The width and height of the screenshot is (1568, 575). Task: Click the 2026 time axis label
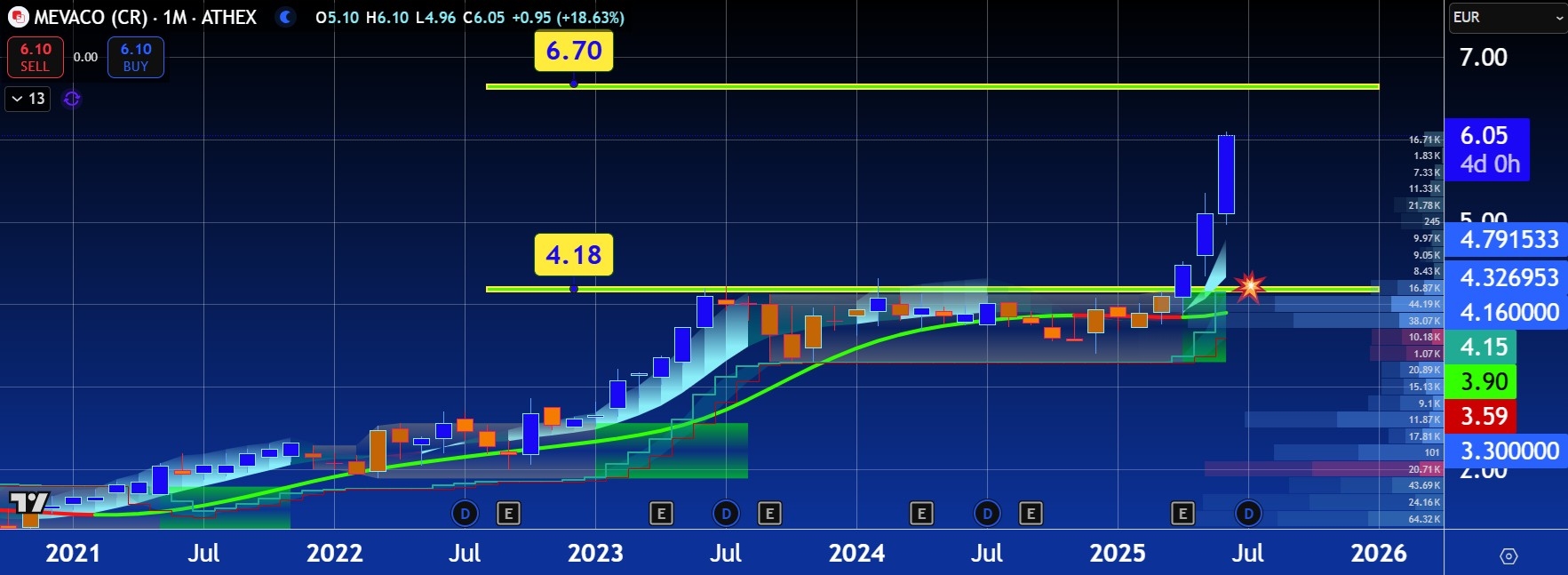(x=1379, y=554)
